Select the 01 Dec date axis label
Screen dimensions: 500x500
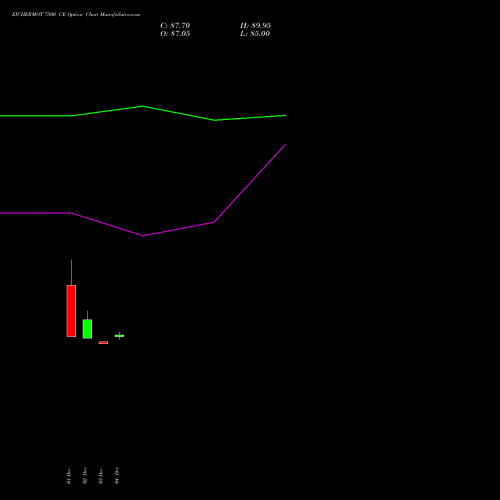[x=69, y=476]
